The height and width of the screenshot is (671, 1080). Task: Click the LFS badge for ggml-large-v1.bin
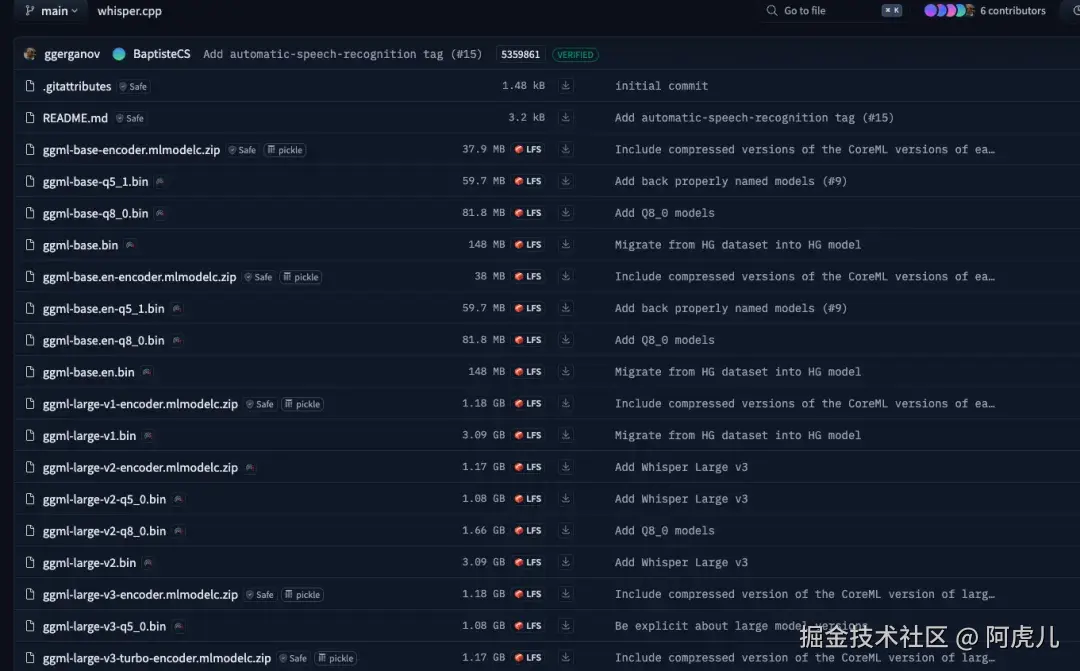coord(528,435)
